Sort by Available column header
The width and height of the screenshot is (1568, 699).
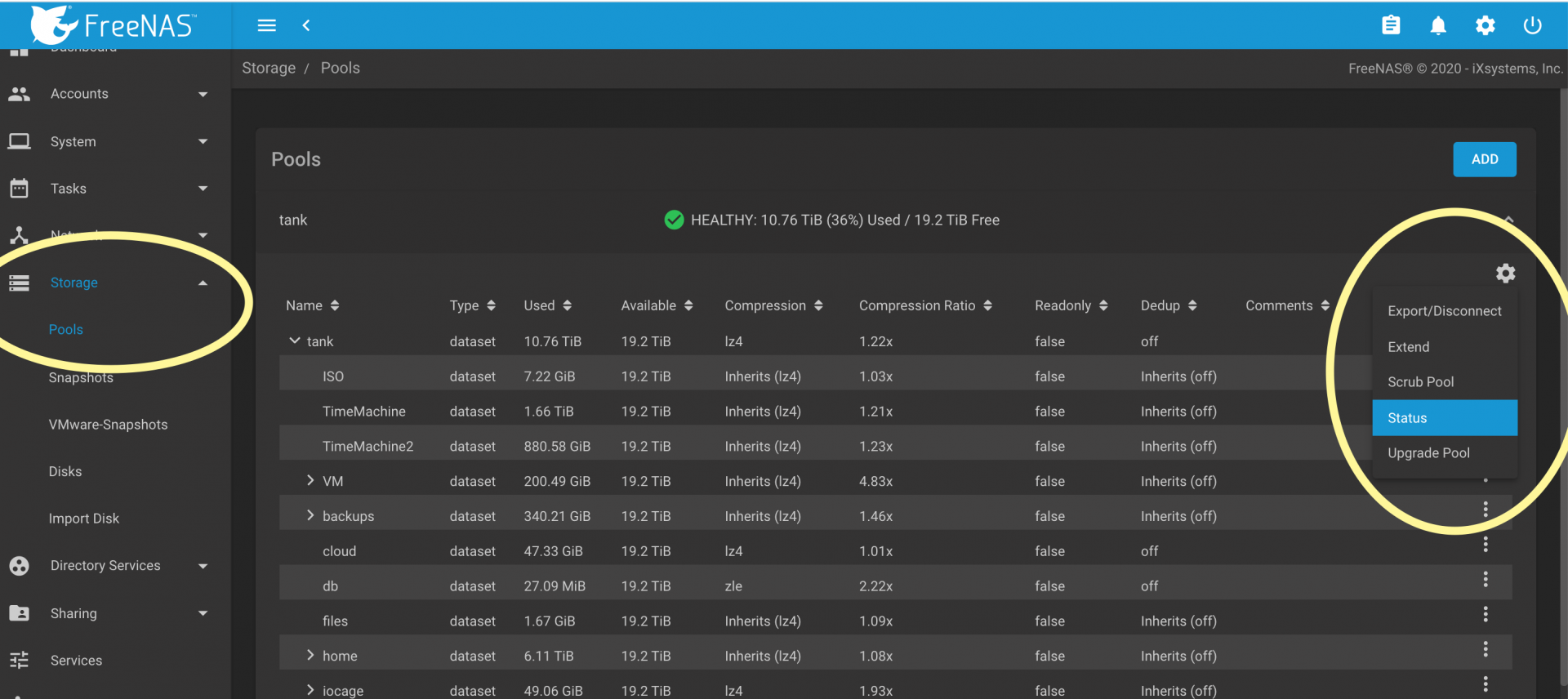click(x=657, y=305)
